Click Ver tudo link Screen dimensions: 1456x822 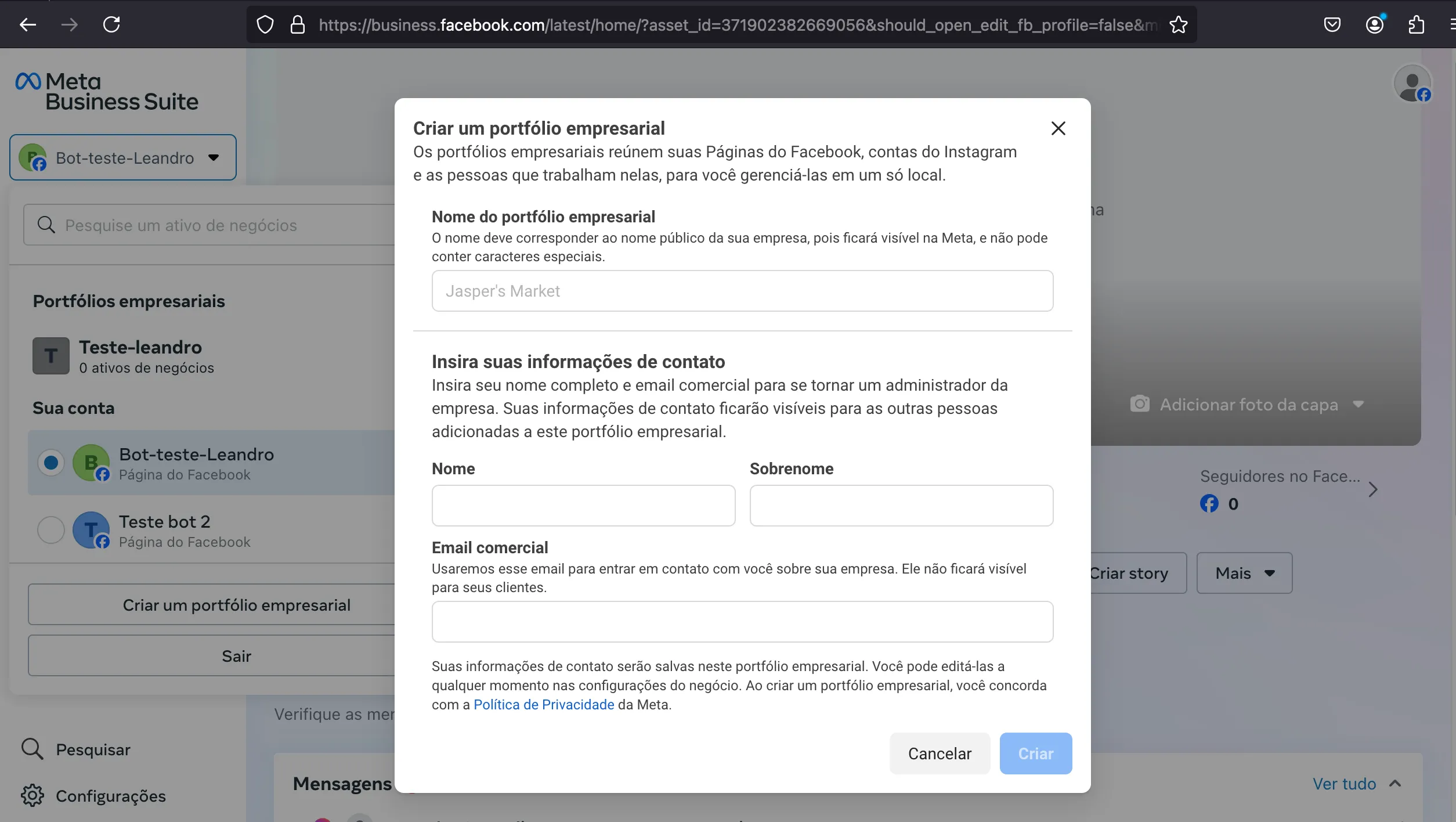pyautogui.click(x=1344, y=784)
